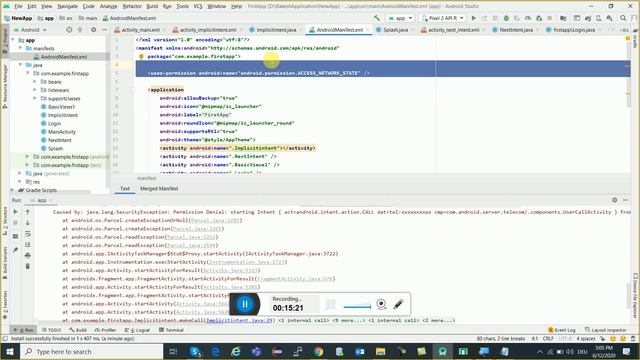Hide the Project panel with minus icon
This screenshot has height=360, width=640.
104,30
